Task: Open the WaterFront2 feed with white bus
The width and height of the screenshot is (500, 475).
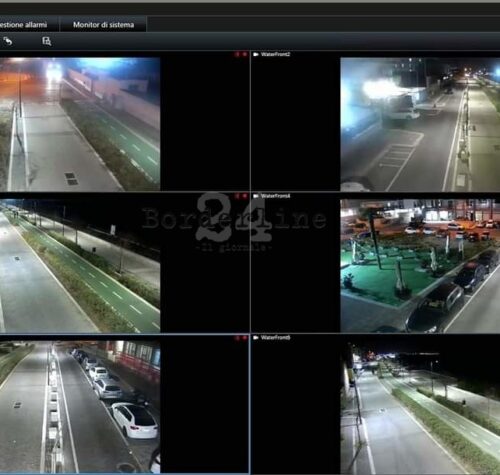Action: pyautogui.click(x=420, y=124)
